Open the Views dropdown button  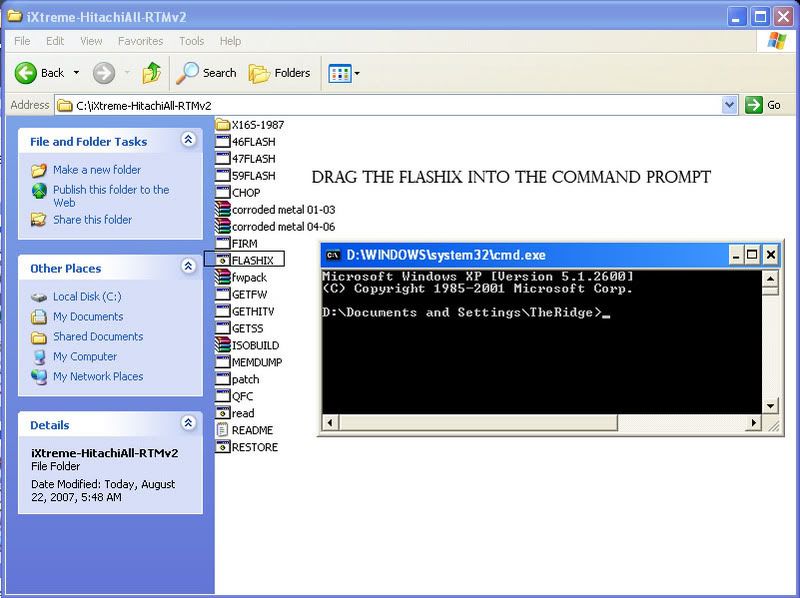coord(344,73)
